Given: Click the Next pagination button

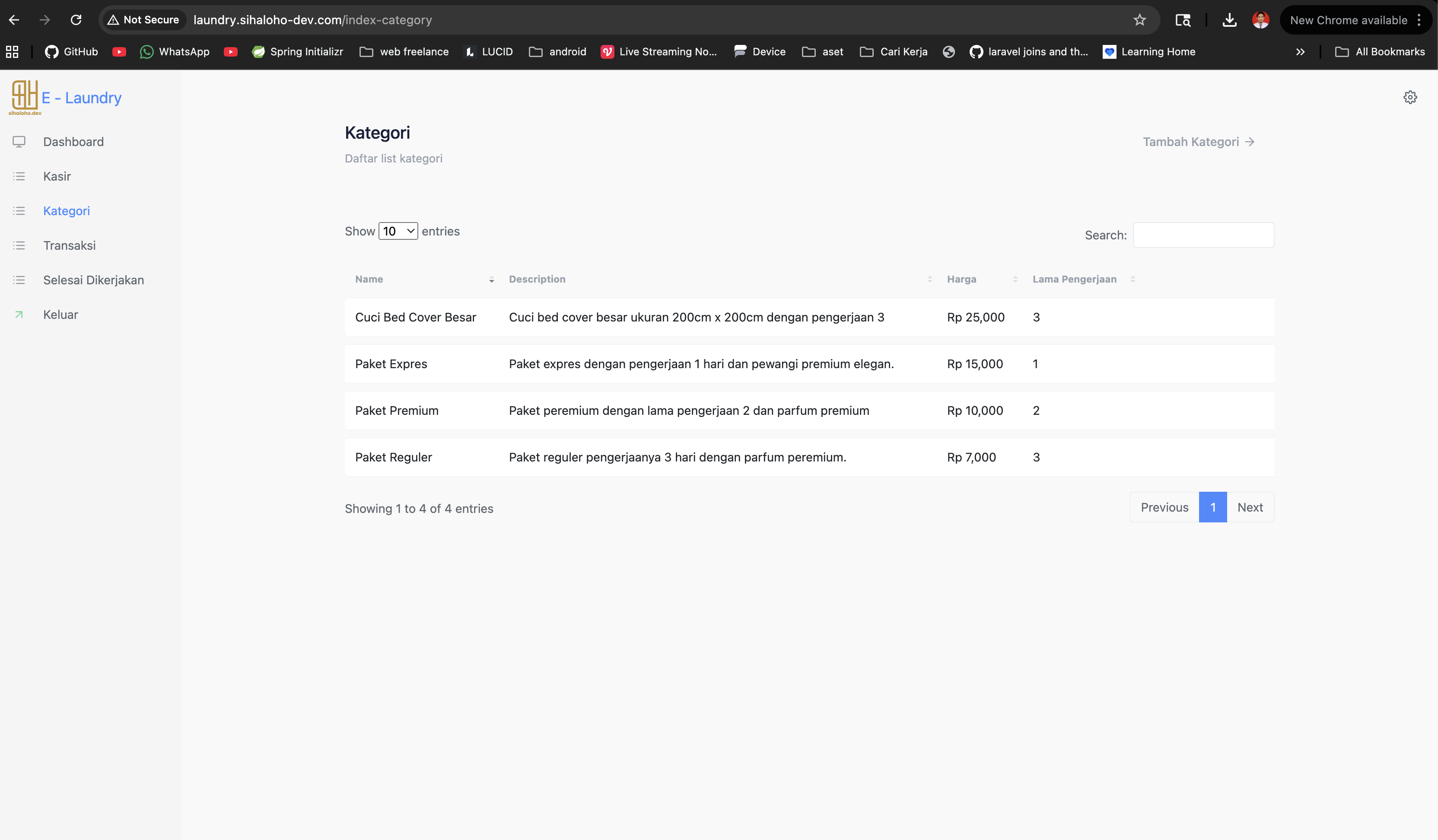Looking at the screenshot, I should pyautogui.click(x=1250, y=507).
